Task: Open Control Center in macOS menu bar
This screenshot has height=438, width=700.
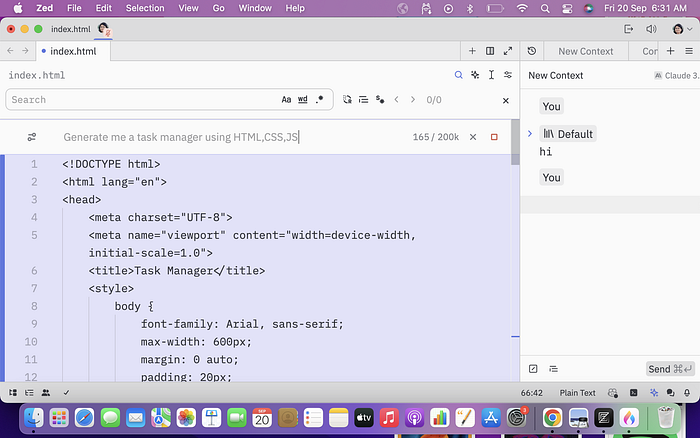Action: point(567,8)
